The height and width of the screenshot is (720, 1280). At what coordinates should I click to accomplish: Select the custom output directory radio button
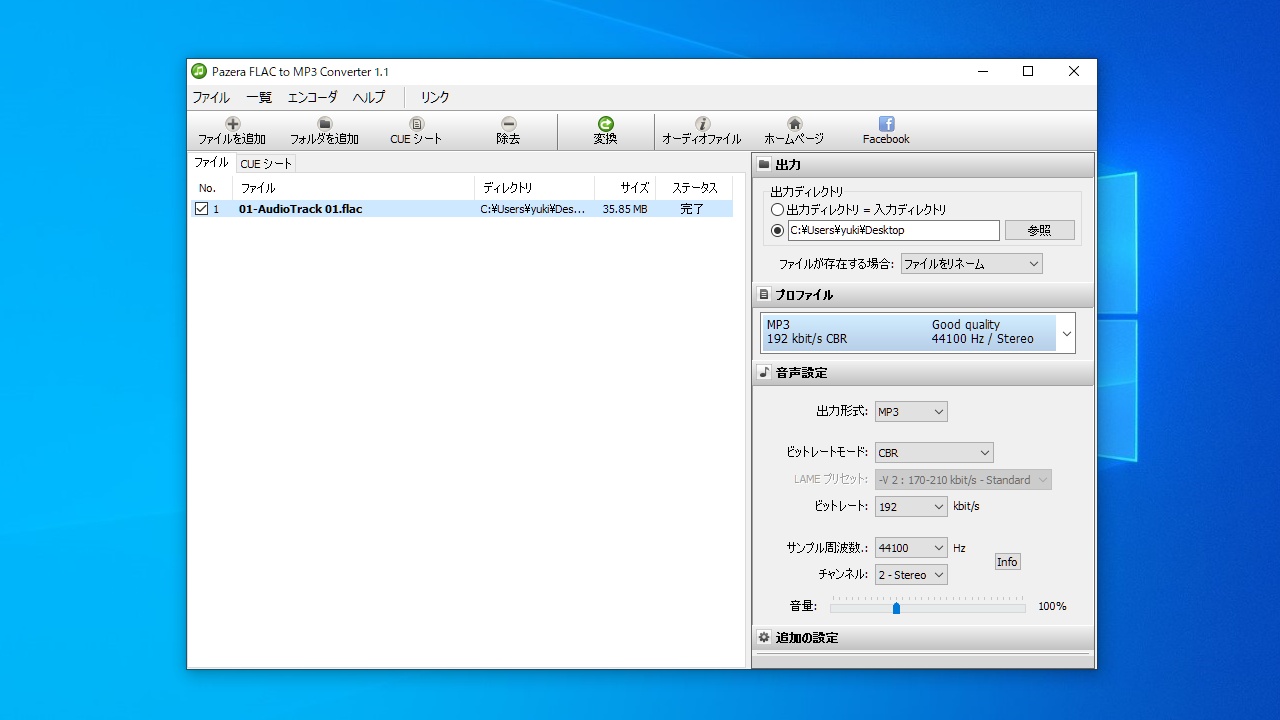pos(777,230)
